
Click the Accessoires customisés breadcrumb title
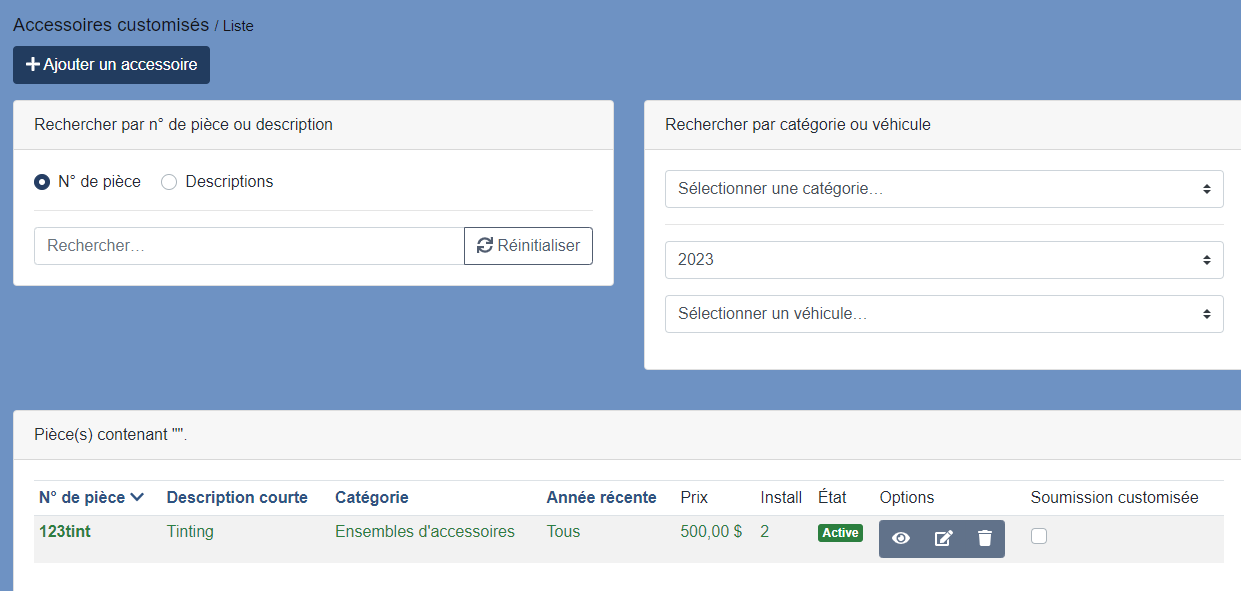tap(111, 25)
